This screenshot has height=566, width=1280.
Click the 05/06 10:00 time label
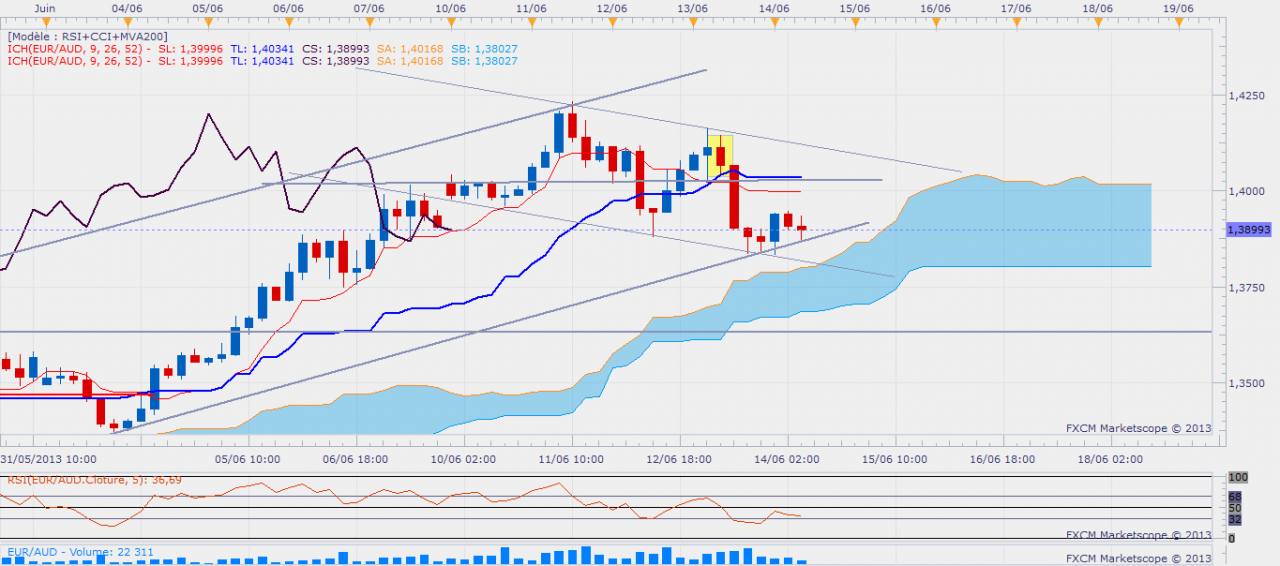[249, 460]
